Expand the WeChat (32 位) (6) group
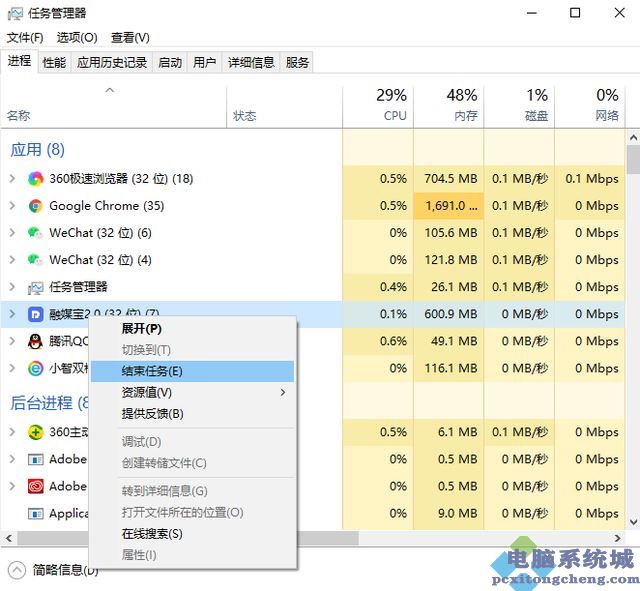 [12, 233]
